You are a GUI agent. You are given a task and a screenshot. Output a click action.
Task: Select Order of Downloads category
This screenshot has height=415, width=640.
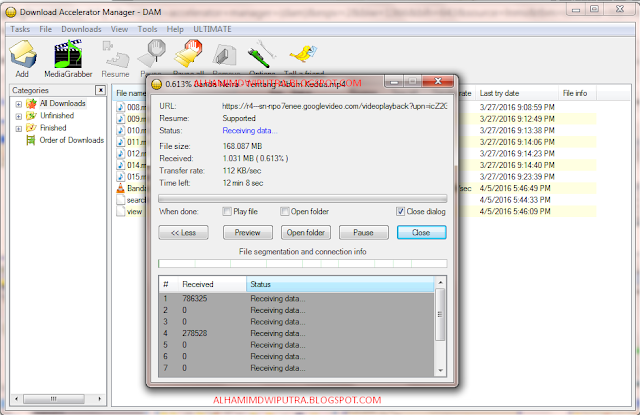[71, 140]
